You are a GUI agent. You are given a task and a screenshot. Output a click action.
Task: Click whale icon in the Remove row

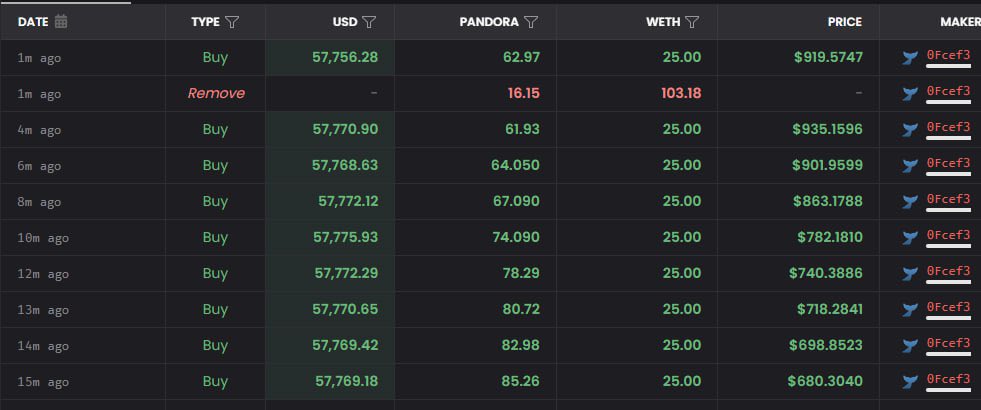(x=910, y=94)
